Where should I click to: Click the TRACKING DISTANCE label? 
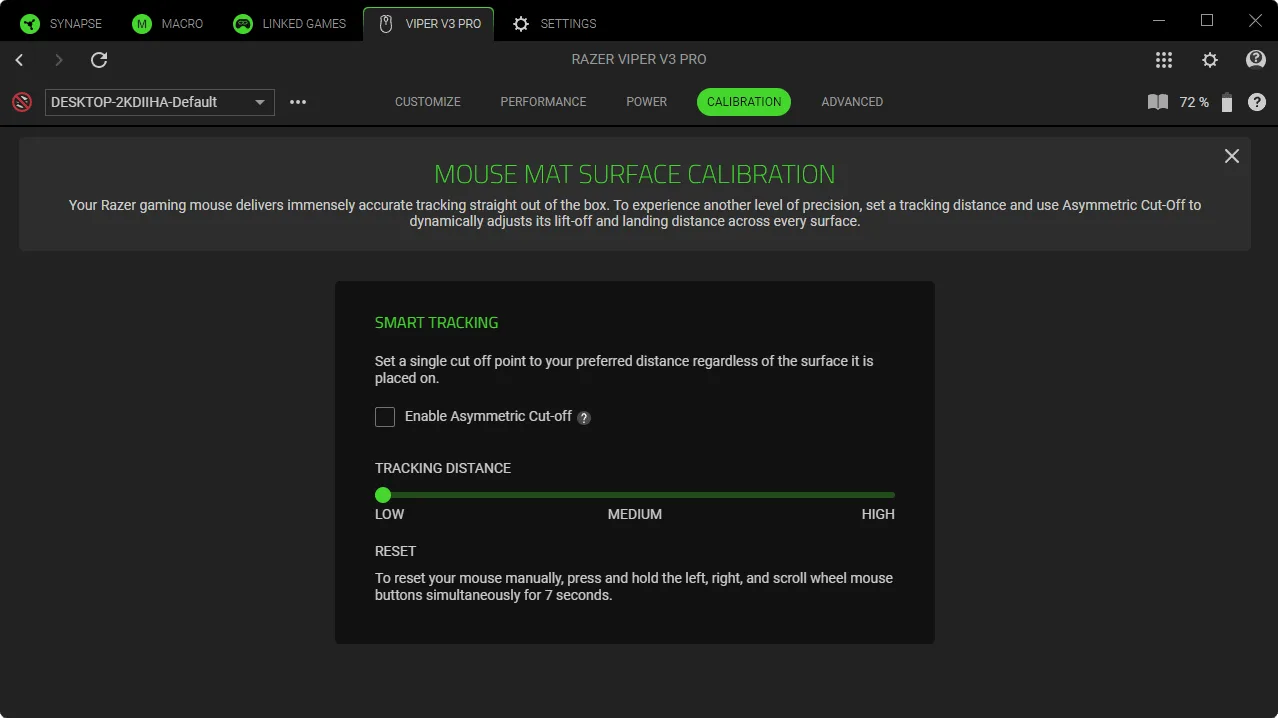pos(443,468)
